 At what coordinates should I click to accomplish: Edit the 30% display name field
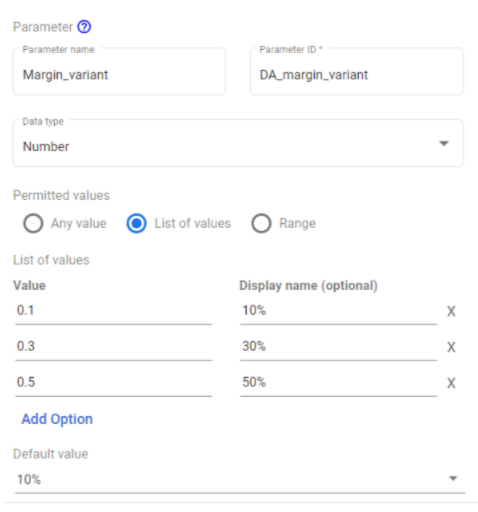[338, 347]
